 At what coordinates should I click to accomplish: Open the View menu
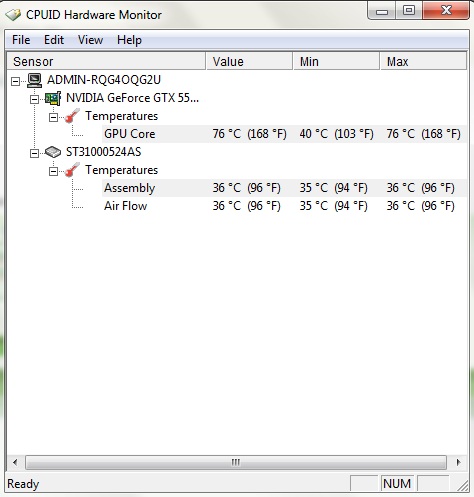(x=90, y=40)
